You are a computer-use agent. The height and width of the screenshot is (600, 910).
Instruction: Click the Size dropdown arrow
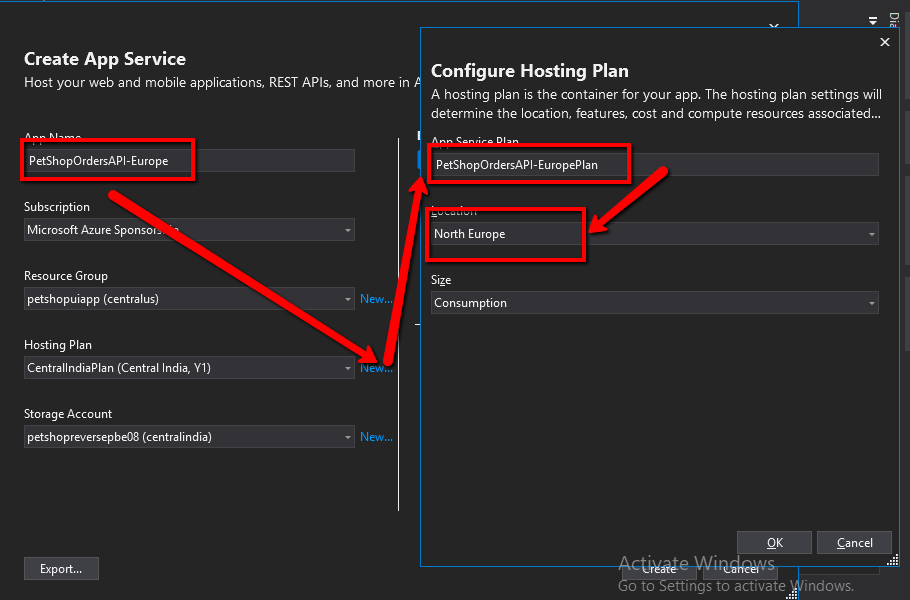871,303
